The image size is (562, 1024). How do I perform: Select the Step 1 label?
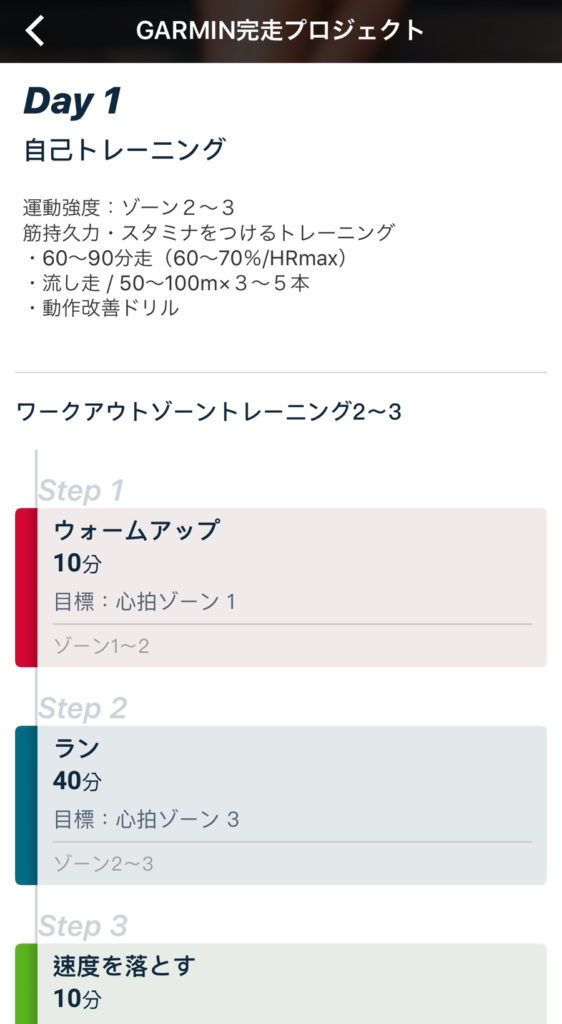coord(81,490)
